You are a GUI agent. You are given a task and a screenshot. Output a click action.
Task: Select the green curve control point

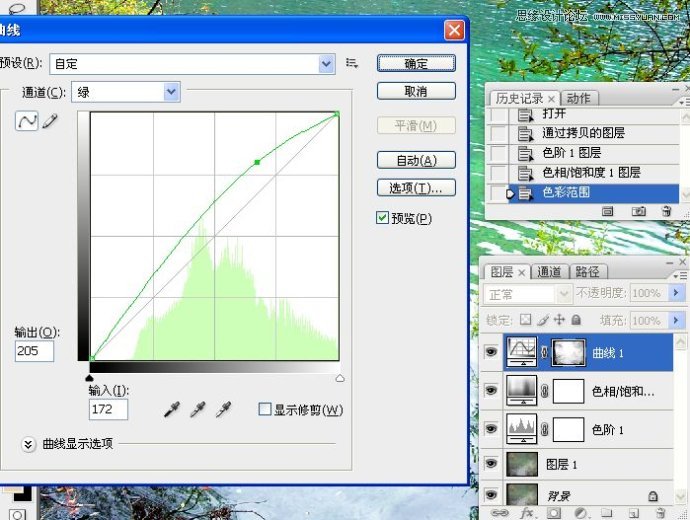pyautogui.click(x=257, y=162)
